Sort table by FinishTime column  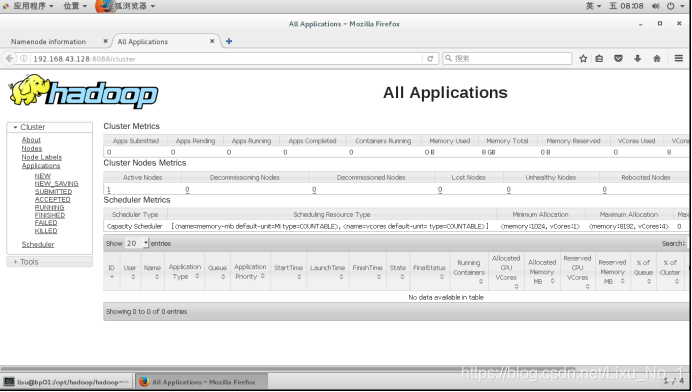tap(368, 271)
